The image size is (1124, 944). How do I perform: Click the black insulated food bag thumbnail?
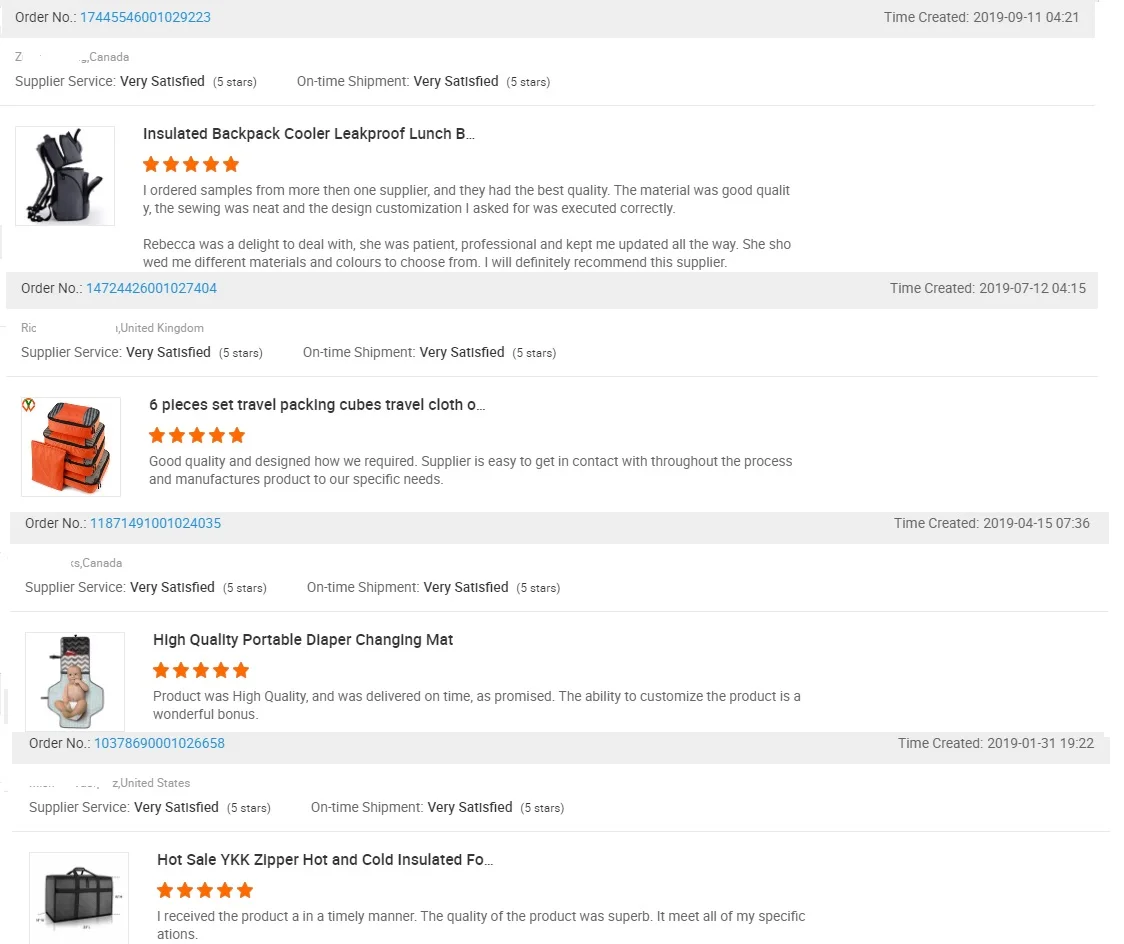point(79,898)
